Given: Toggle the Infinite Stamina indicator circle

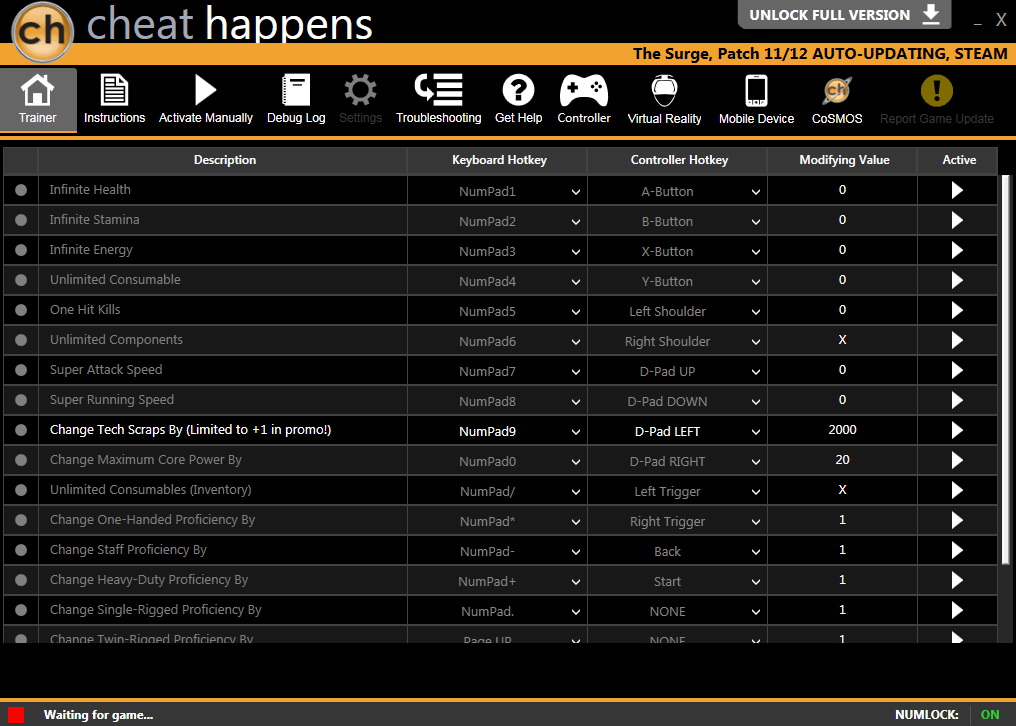Looking at the screenshot, I should coord(21,220).
